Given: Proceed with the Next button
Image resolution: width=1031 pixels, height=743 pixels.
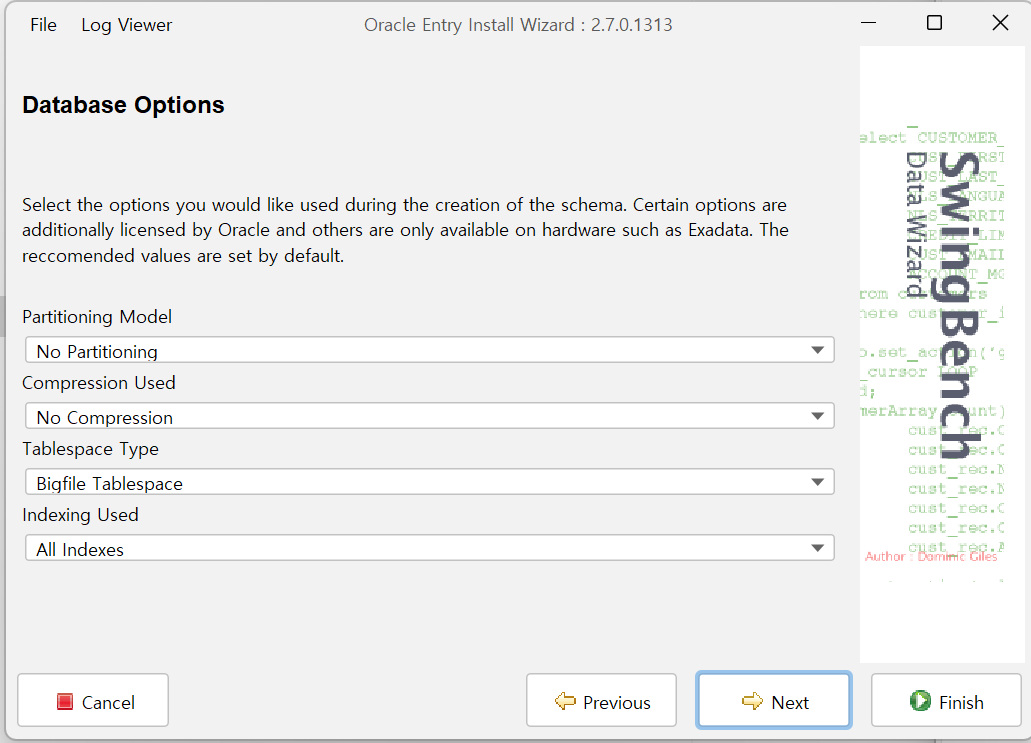Looking at the screenshot, I should point(774,700).
